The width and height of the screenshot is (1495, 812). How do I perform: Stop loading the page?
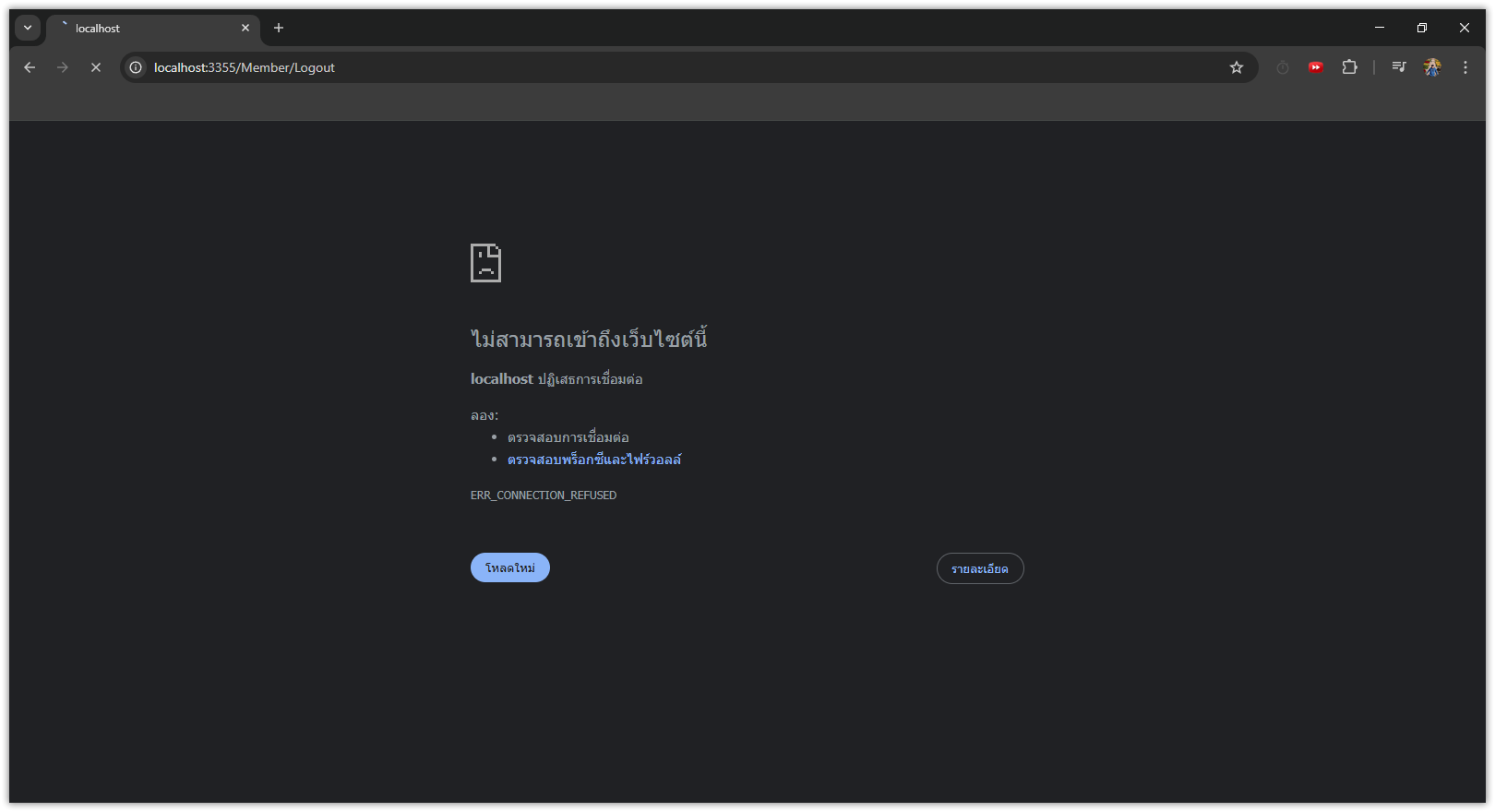pyautogui.click(x=96, y=67)
